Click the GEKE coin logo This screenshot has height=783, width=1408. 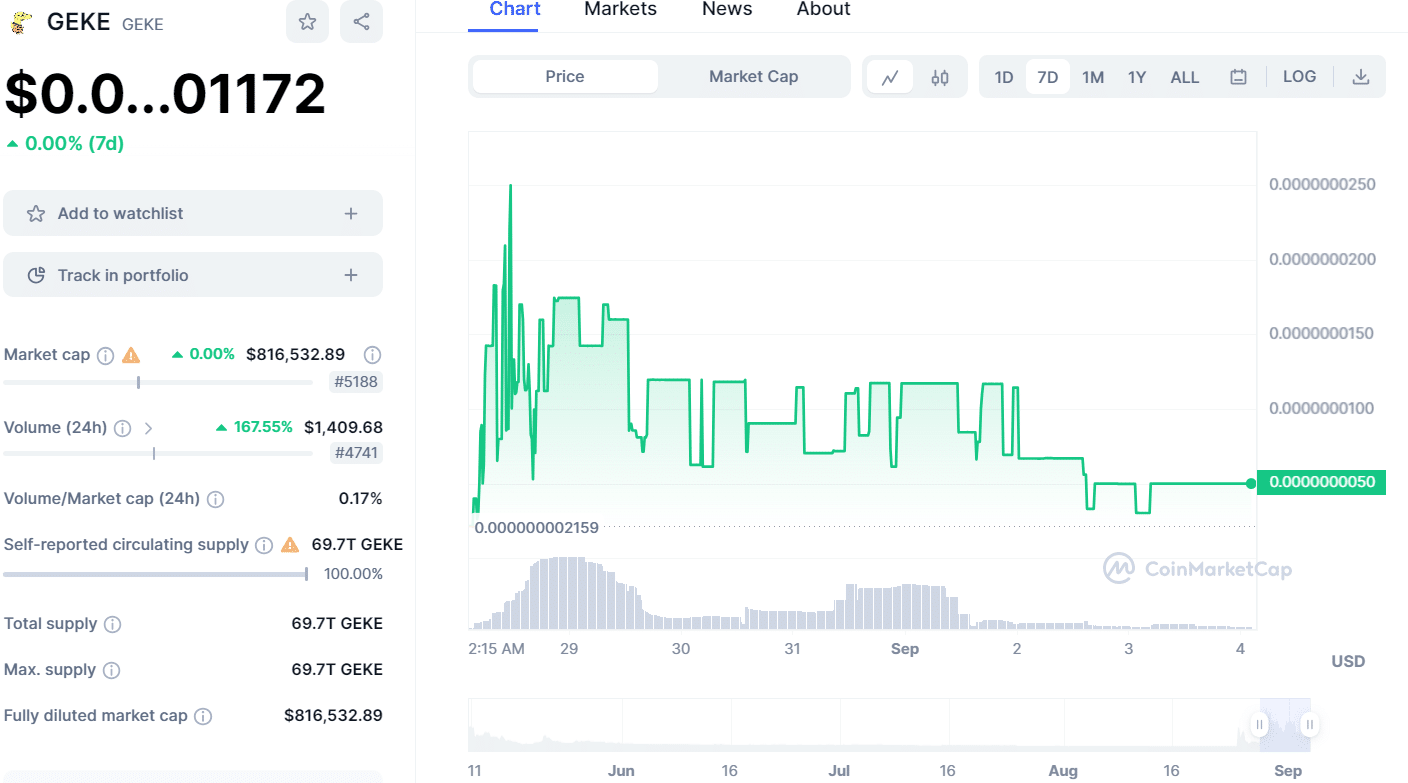(22, 23)
